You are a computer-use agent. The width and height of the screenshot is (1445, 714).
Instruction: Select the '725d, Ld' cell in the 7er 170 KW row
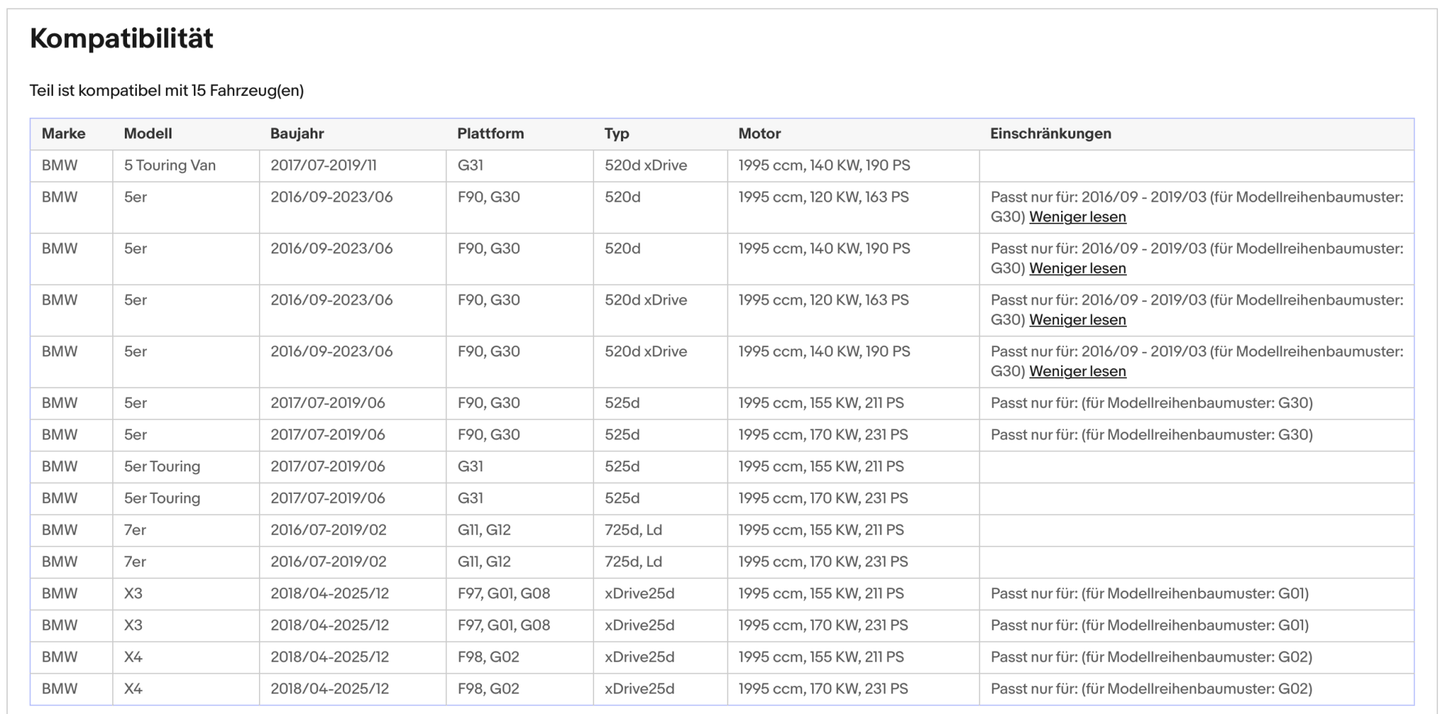[x=633, y=562]
